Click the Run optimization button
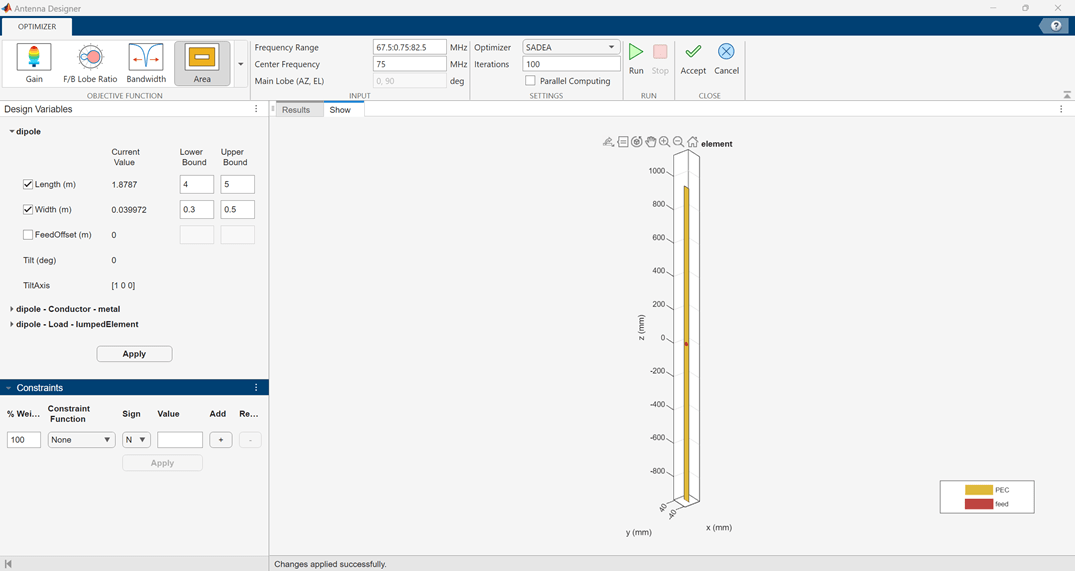The height and width of the screenshot is (571, 1075). pyautogui.click(x=636, y=58)
